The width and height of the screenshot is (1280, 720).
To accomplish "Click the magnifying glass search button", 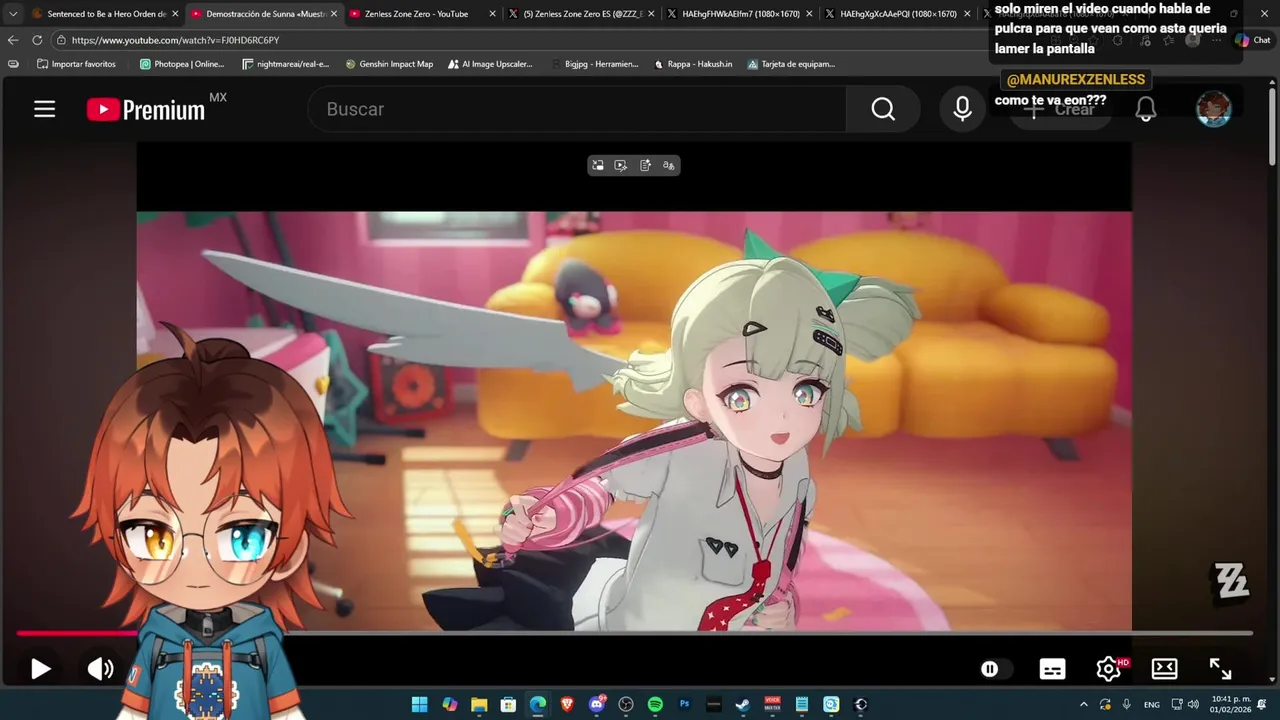I will 883,109.
